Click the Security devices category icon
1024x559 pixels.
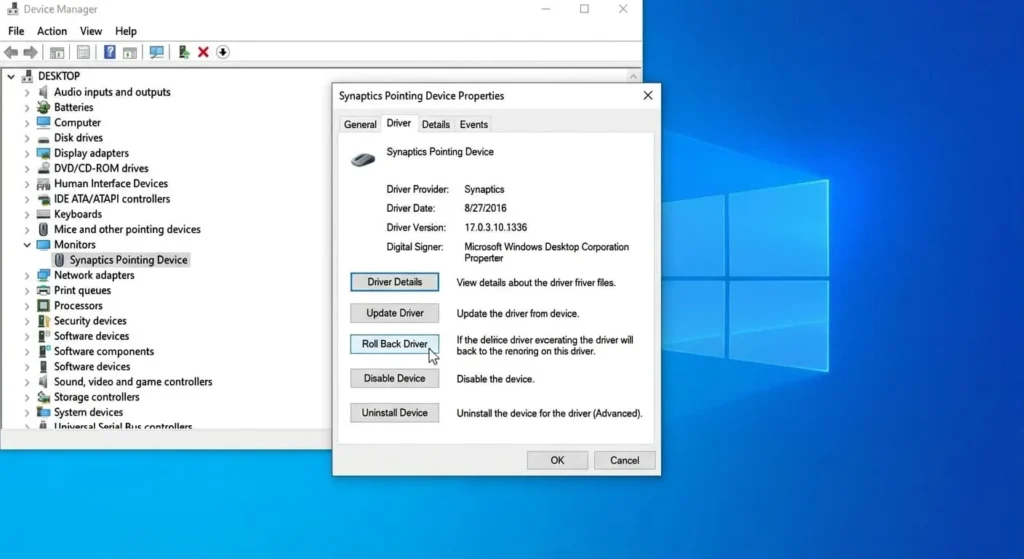pyautogui.click(x=43, y=321)
